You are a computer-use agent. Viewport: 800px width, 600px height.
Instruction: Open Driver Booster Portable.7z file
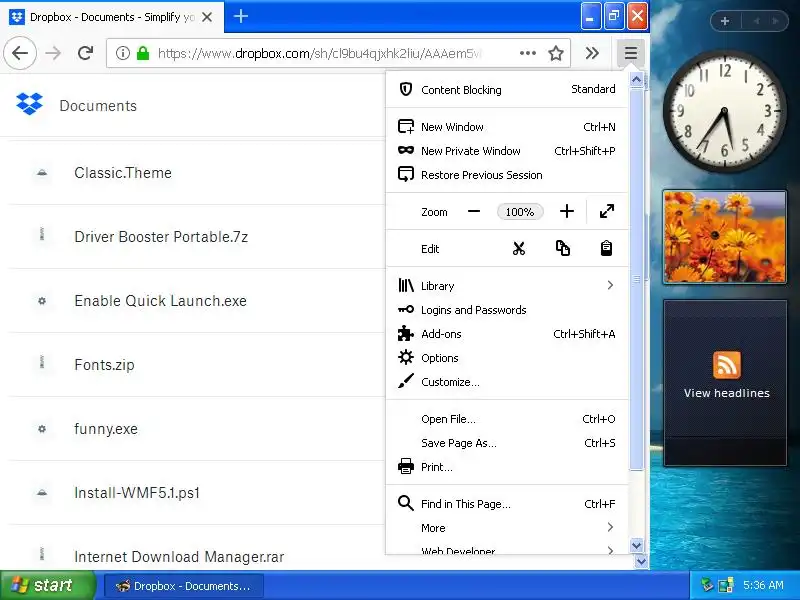click(161, 237)
